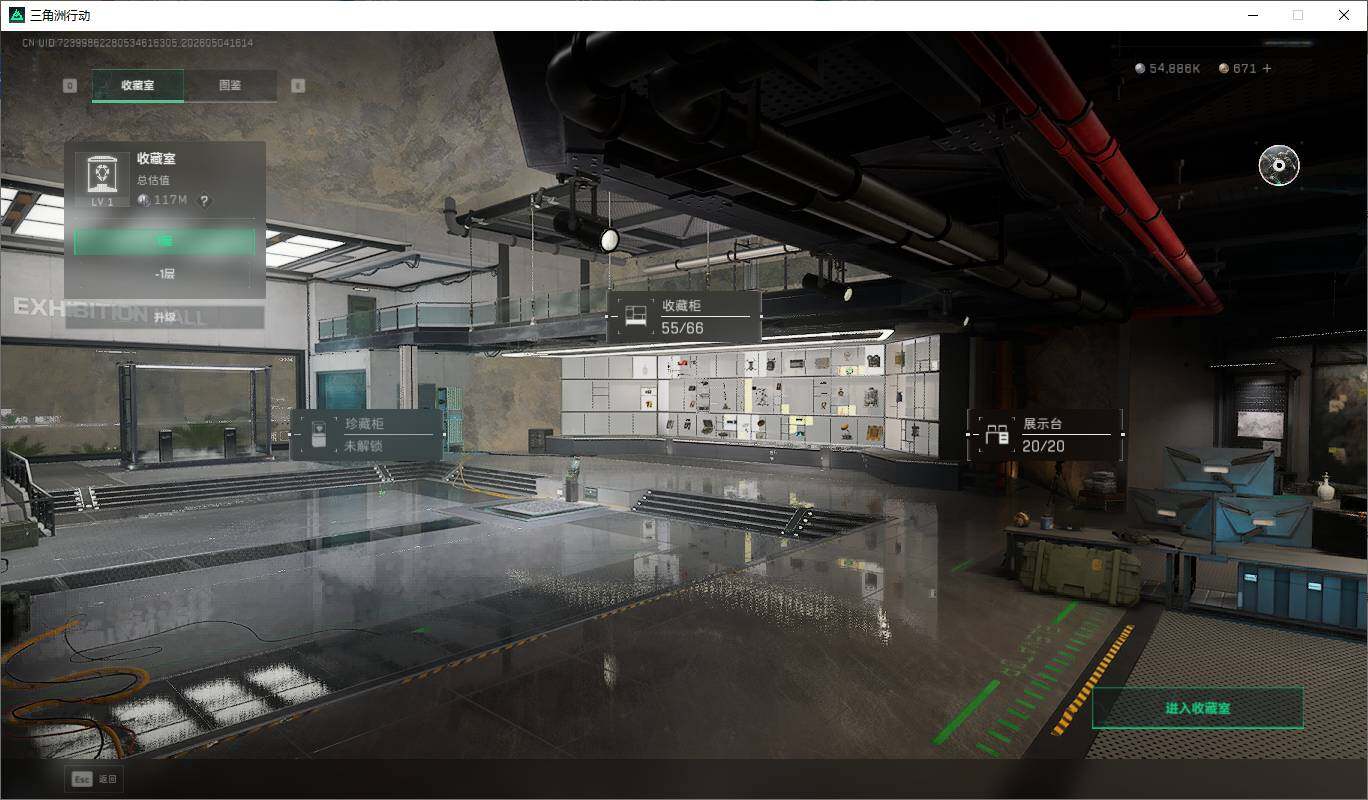Click the 671 currency value
Screen dimensions: 1368x800
1244,69
